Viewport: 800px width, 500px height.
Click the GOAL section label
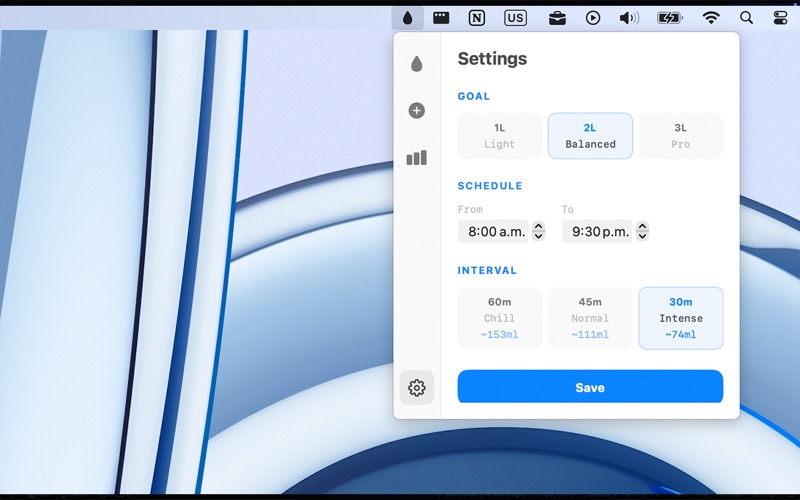pos(474,96)
